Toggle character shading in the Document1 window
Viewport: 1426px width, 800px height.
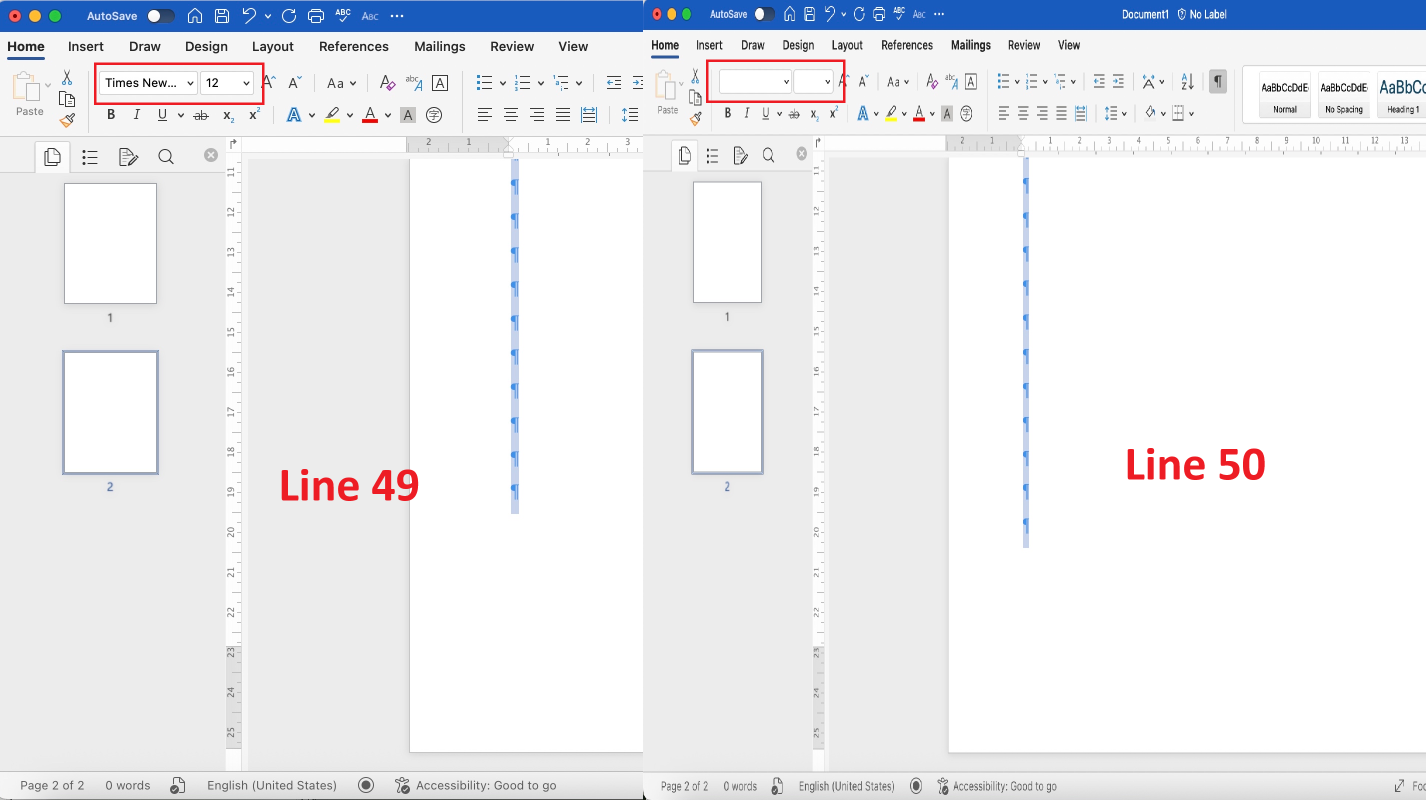[x=946, y=113]
